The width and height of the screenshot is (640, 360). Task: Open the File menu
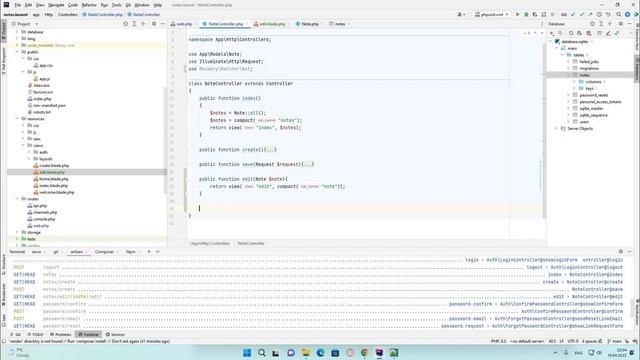point(18,5)
